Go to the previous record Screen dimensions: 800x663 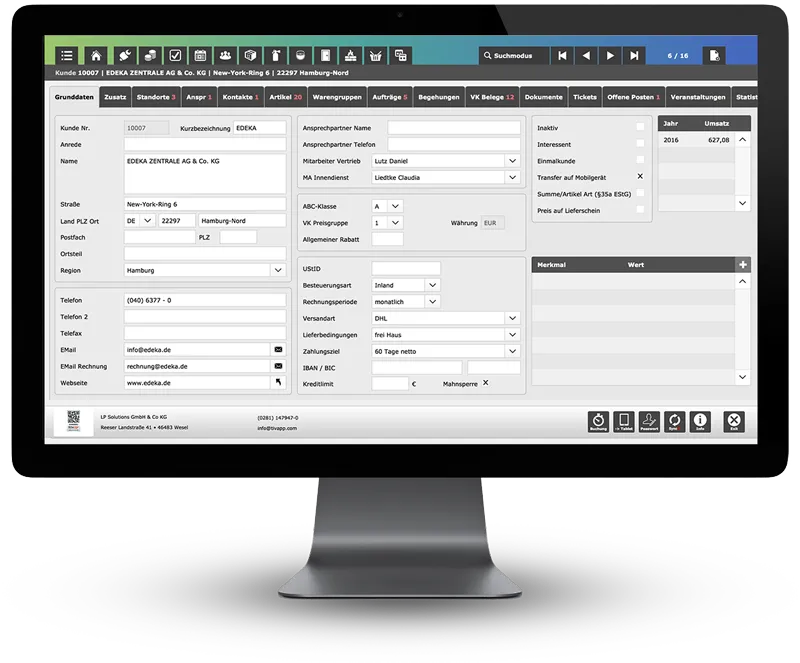tap(586, 55)
